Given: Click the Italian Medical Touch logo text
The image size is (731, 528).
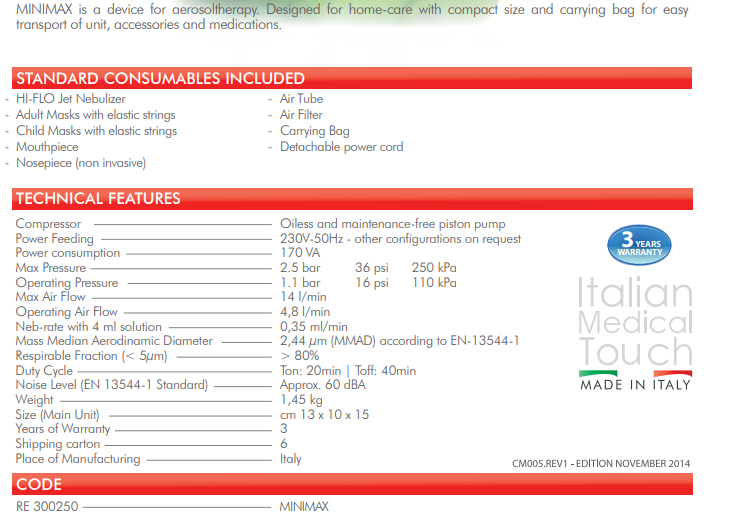Looking at the screenshot, I should [635, 322].
